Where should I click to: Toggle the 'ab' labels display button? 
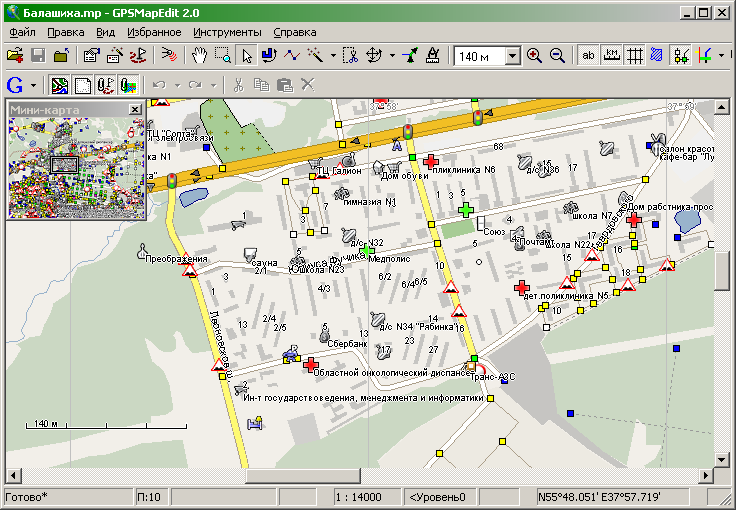[588, 56]
